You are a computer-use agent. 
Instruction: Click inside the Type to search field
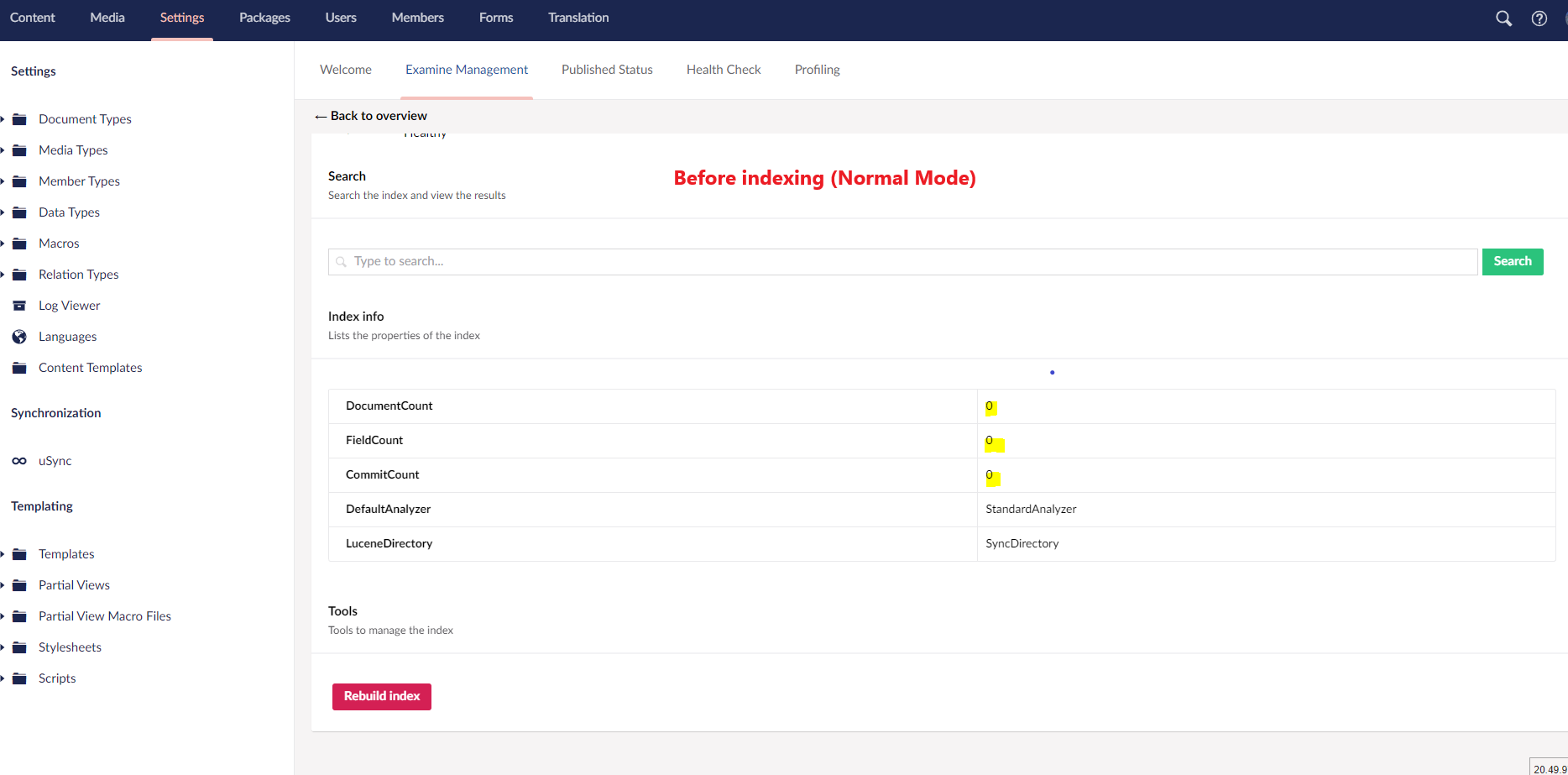pyautogui.click(x=588, y=261)
